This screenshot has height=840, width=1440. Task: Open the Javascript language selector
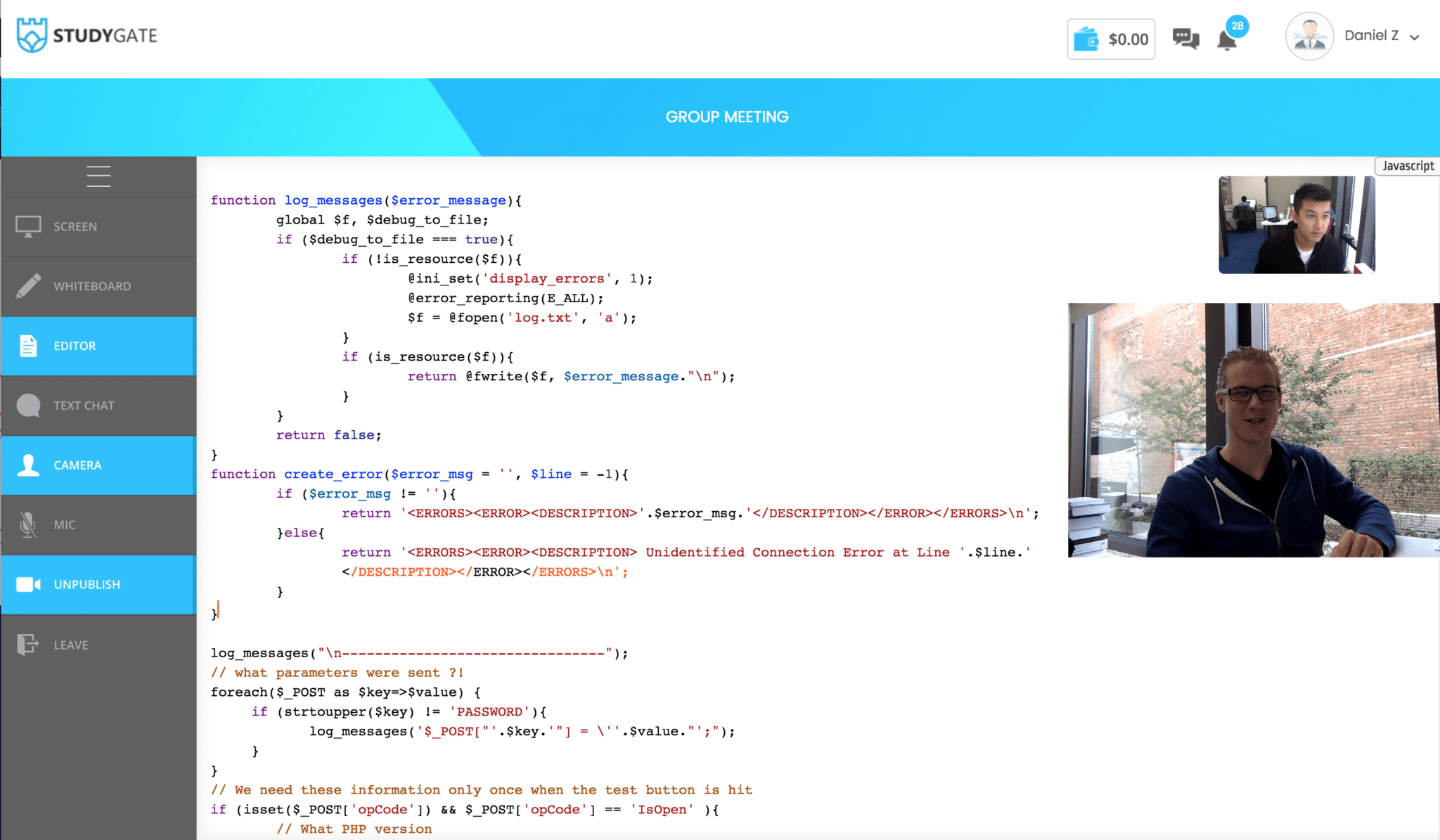point(1407,166)
